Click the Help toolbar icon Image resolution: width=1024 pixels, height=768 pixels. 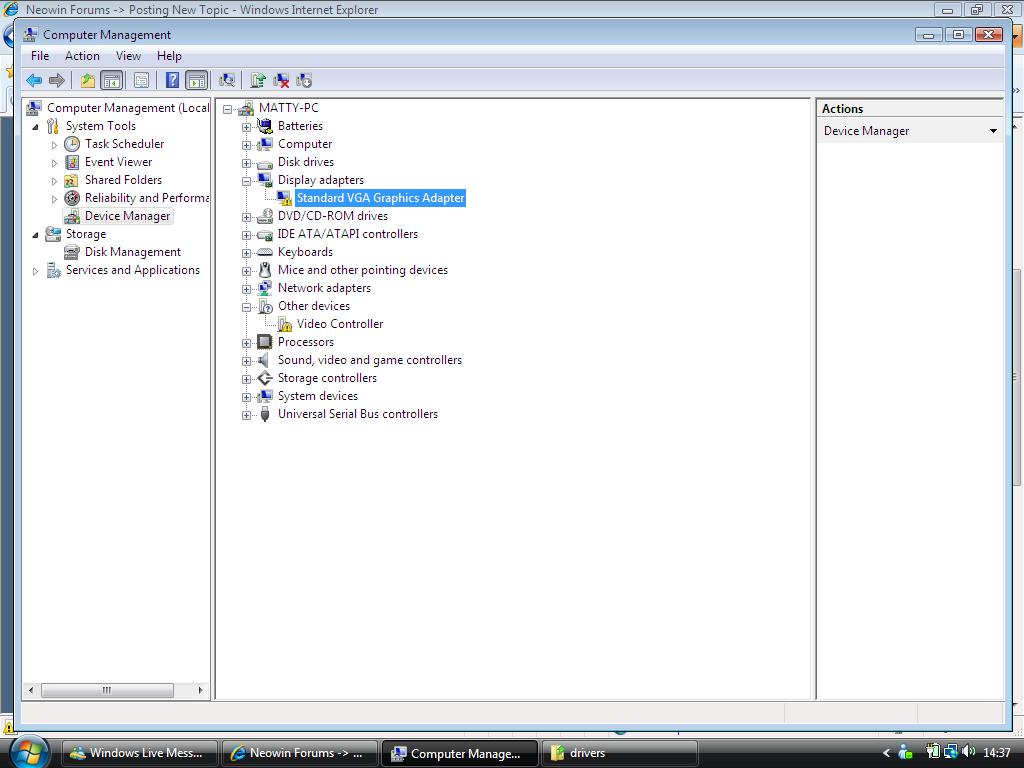(172, 80)
